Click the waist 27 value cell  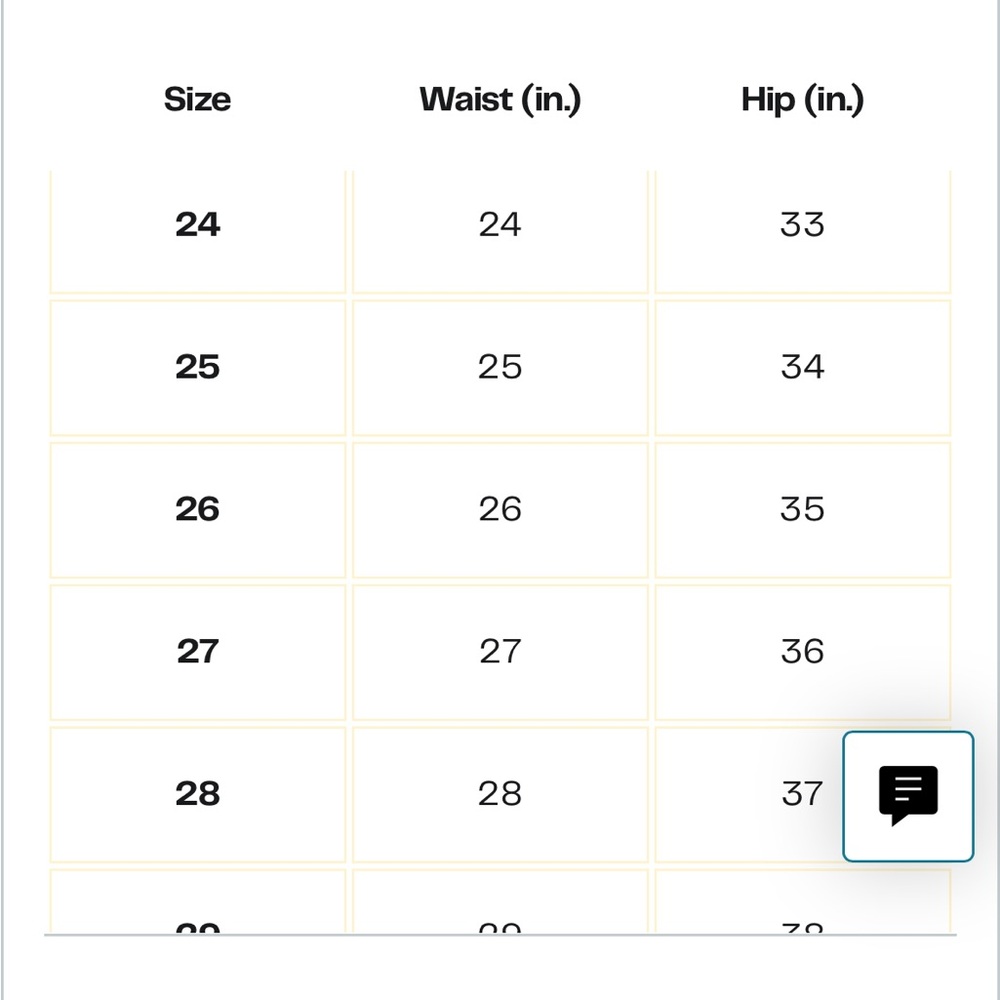coord(500,652)
